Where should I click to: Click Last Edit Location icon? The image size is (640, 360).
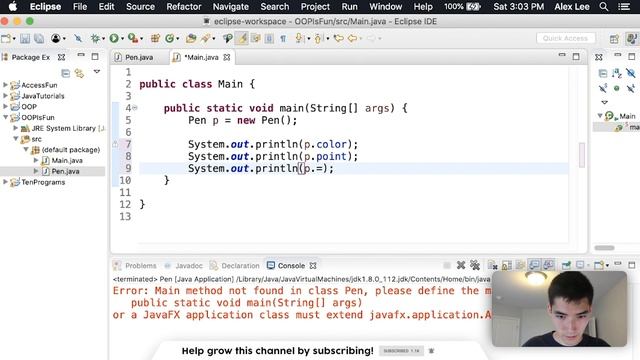coord(338,38)
